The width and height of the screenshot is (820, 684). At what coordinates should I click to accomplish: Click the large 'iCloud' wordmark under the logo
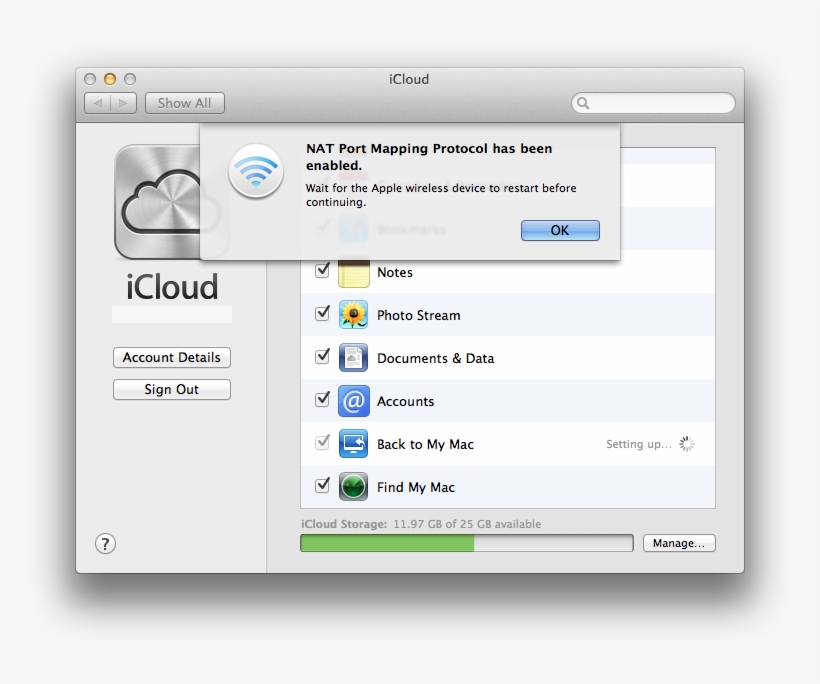[172, 287]
